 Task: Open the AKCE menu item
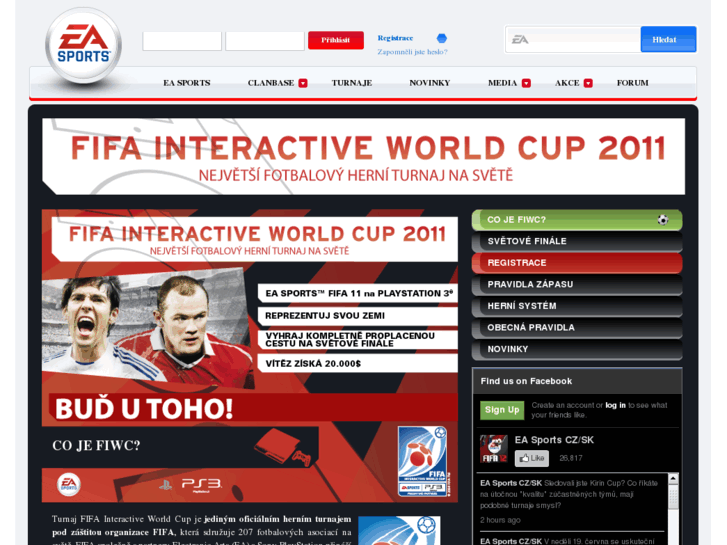tap(567, 83)
